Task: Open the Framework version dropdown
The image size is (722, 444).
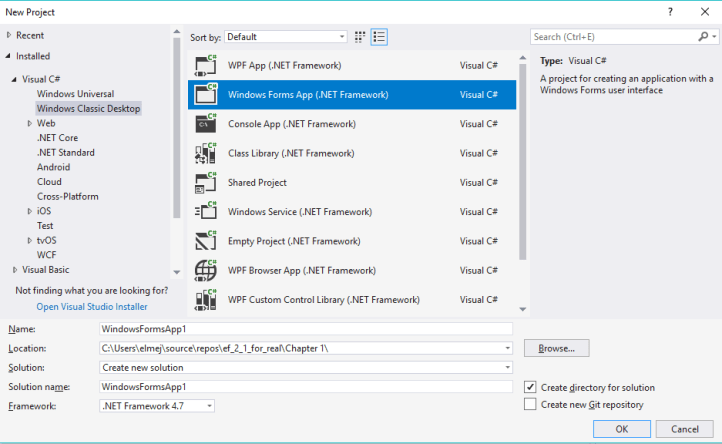Action: coord(157,405)
